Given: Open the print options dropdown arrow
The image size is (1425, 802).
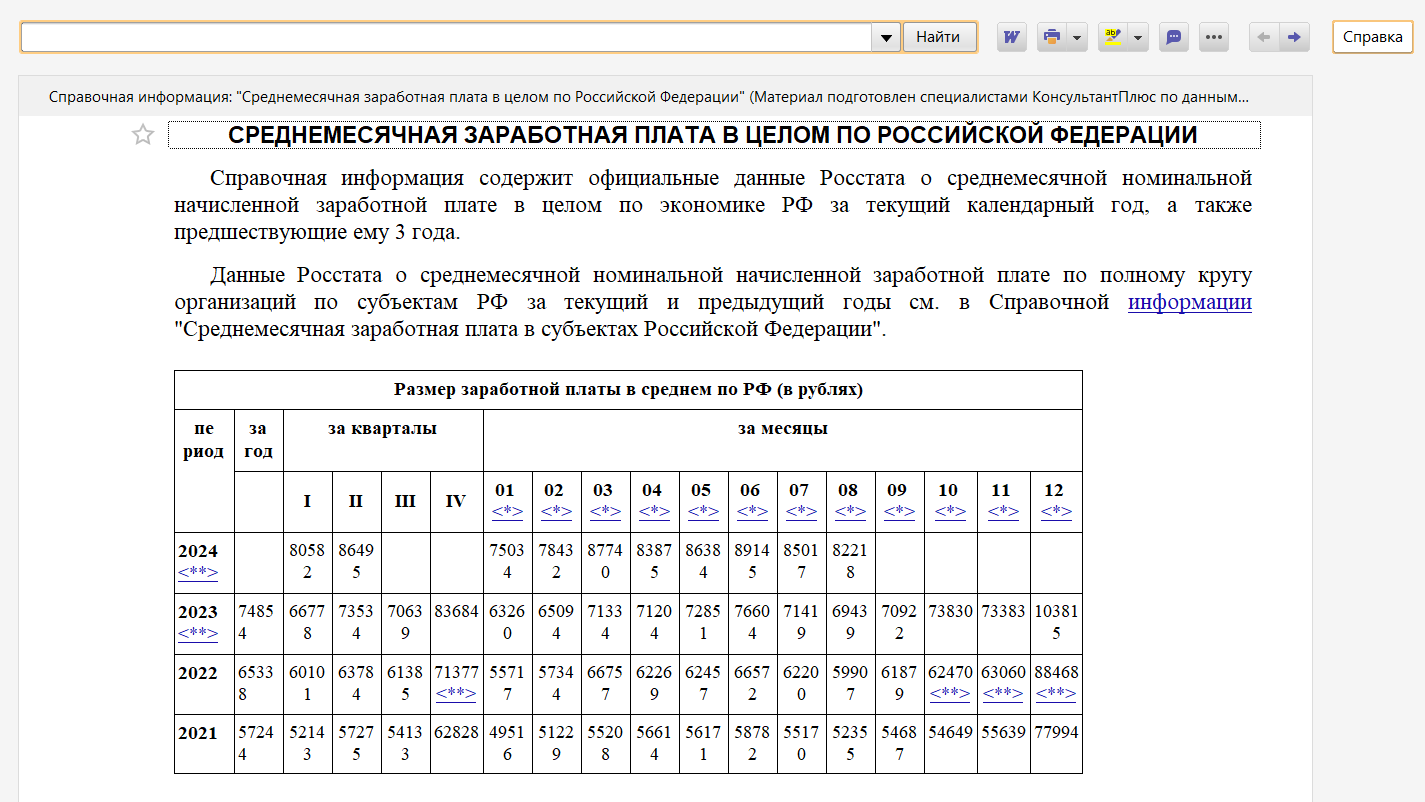Looking at the screenshot, I should [1077, 37].
